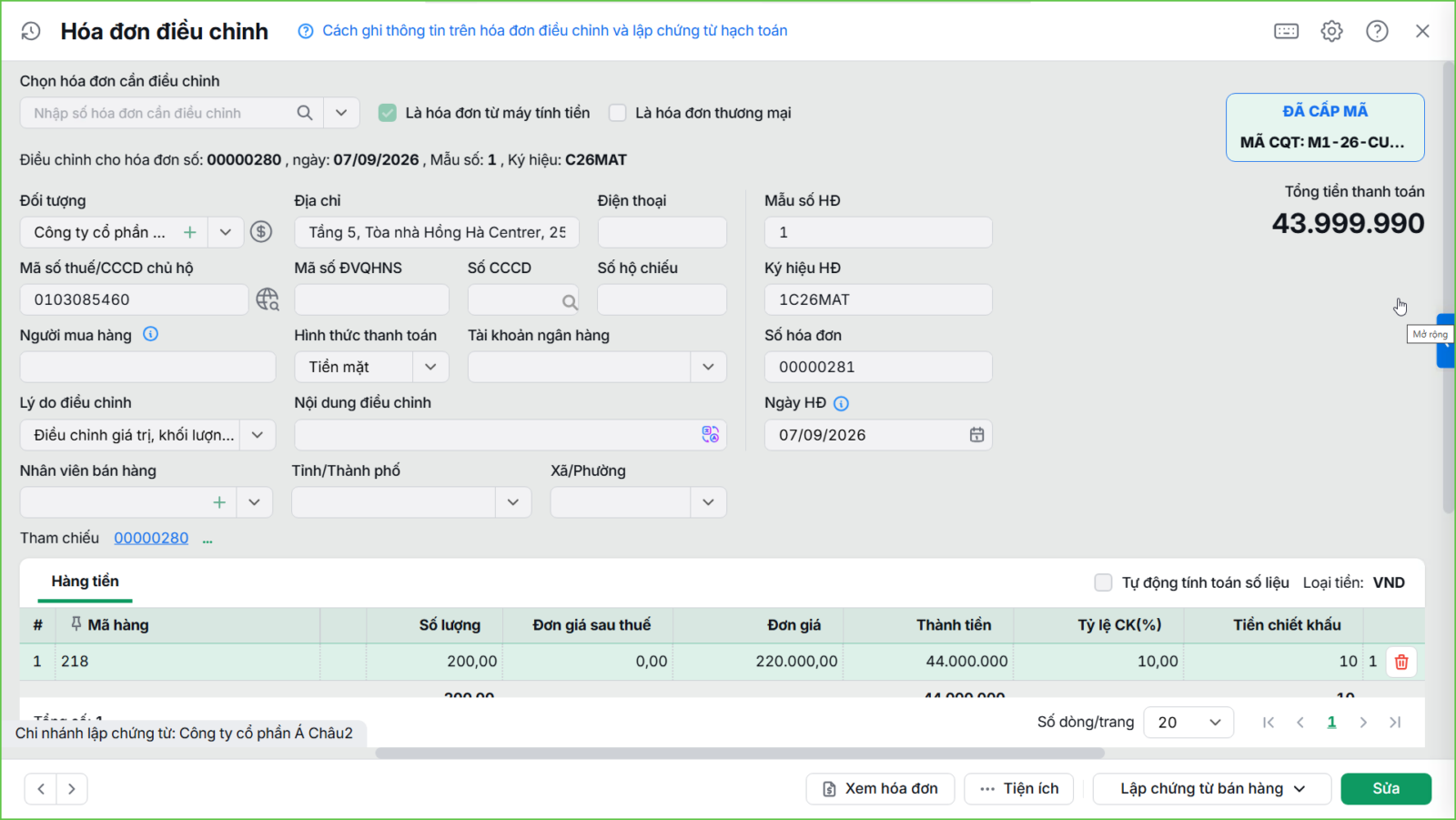The image size is (1456, 820).
Task: Enable Là hóa đơn thương mại checkbox
Action: [x=618, y=113]
